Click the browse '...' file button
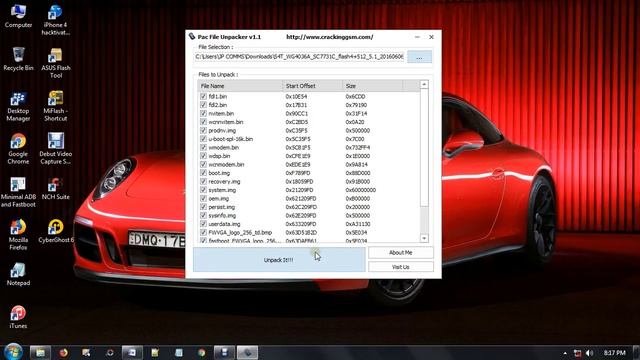 coord(419,57)
